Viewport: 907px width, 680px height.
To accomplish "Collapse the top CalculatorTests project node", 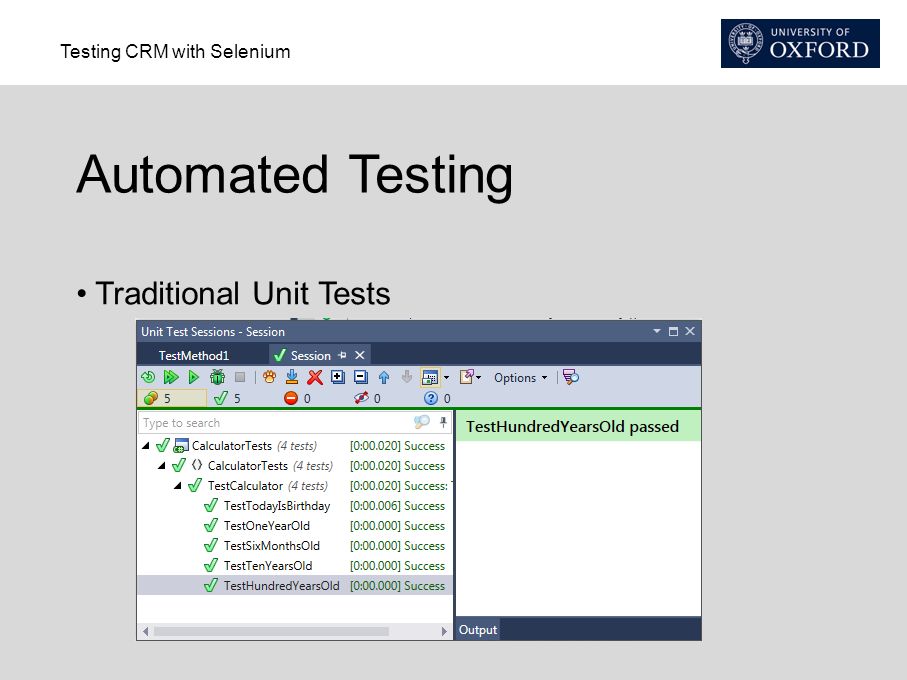I will click(x=146, y=446).
